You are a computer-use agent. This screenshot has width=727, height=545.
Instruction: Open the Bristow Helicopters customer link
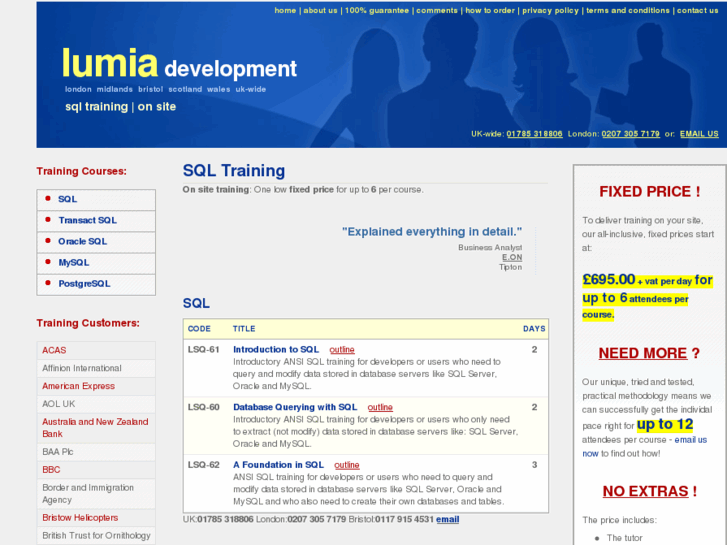tap(80, 518)
